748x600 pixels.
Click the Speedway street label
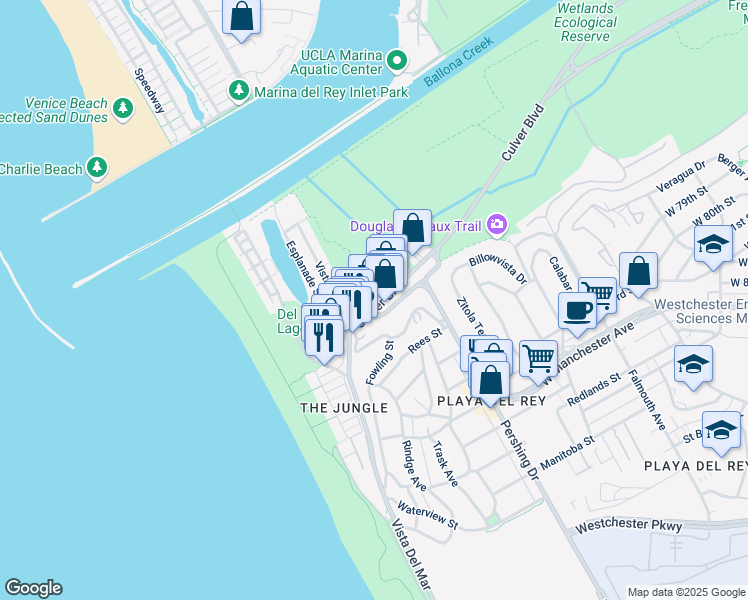[x=149, y=91]
